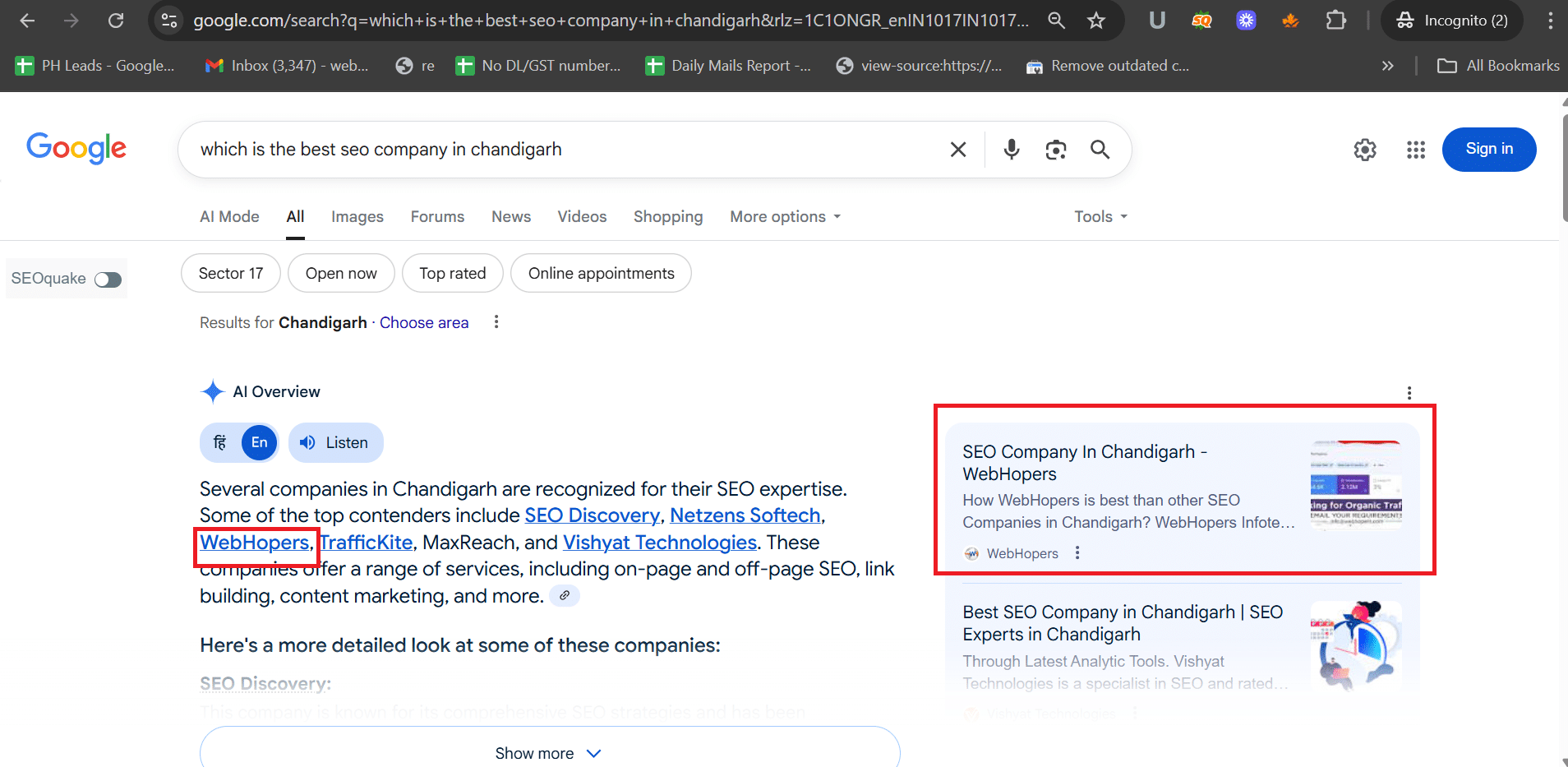
Task: Open the SEOquake extension icon in toolbar
Action: (1201, 21)
